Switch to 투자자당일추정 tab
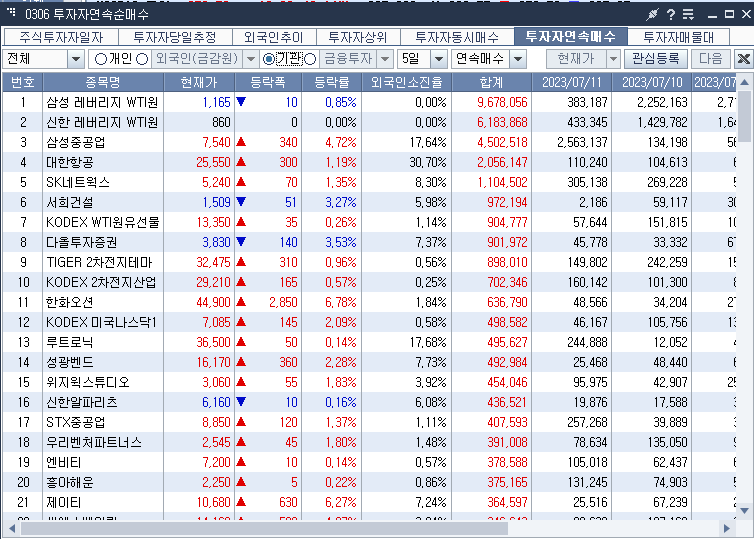Viewport: 754px width, 539px height. (175, 37)
